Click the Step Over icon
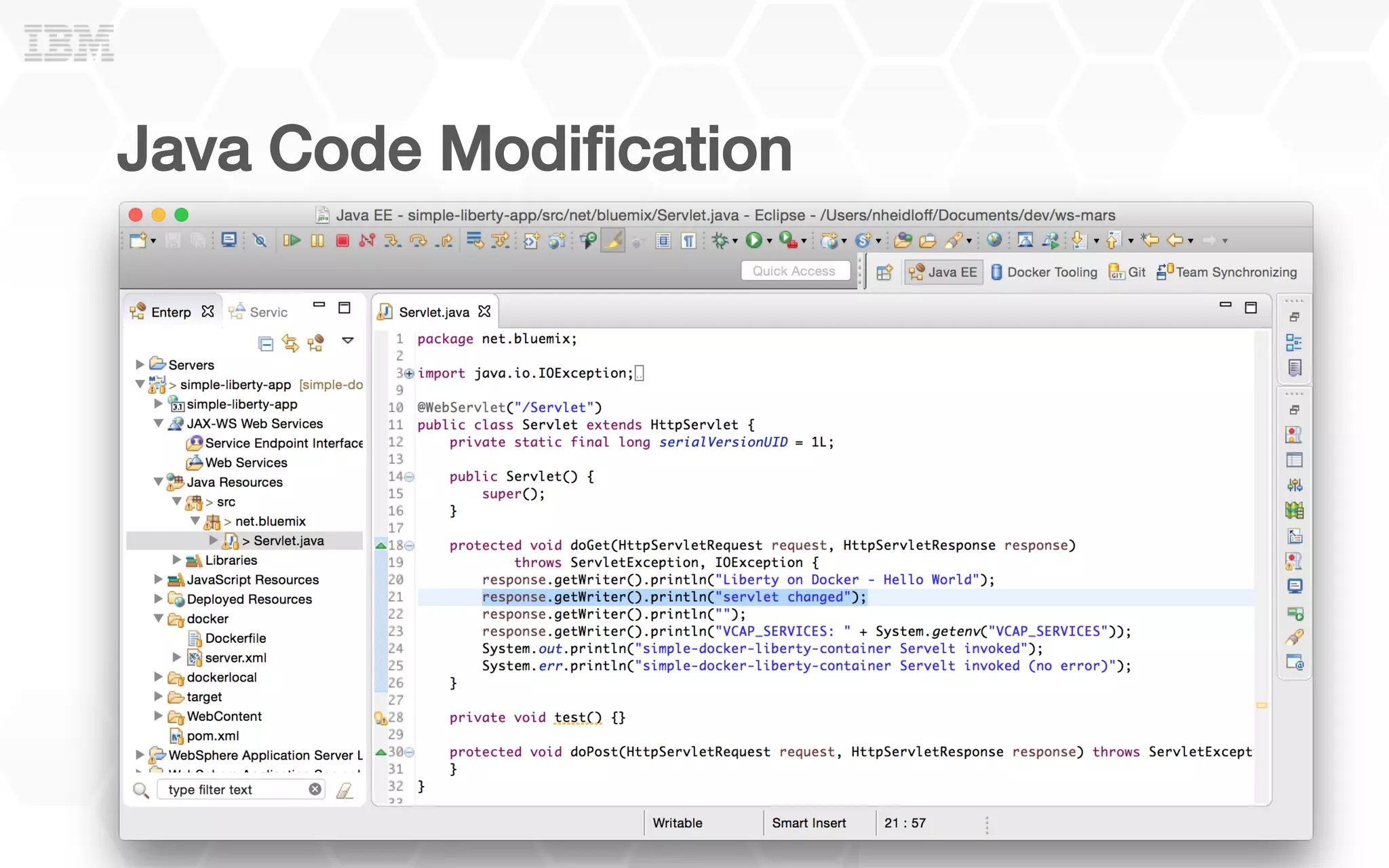Image resolution: width=1389 pixels, height=868 pixels. (x=418, y=240)
